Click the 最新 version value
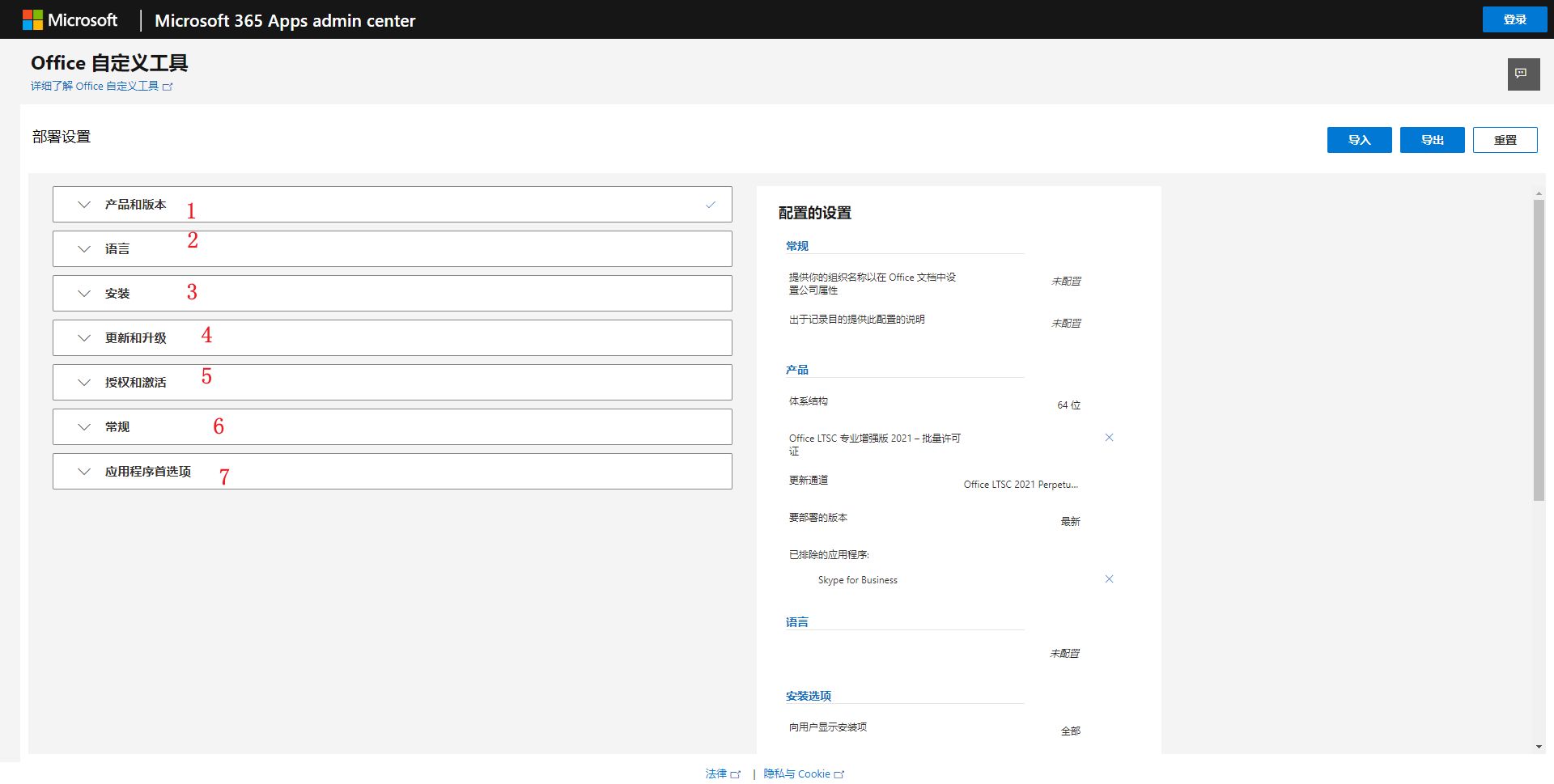Viewport: 1554px width, 784px height. tap(1071, 522)
